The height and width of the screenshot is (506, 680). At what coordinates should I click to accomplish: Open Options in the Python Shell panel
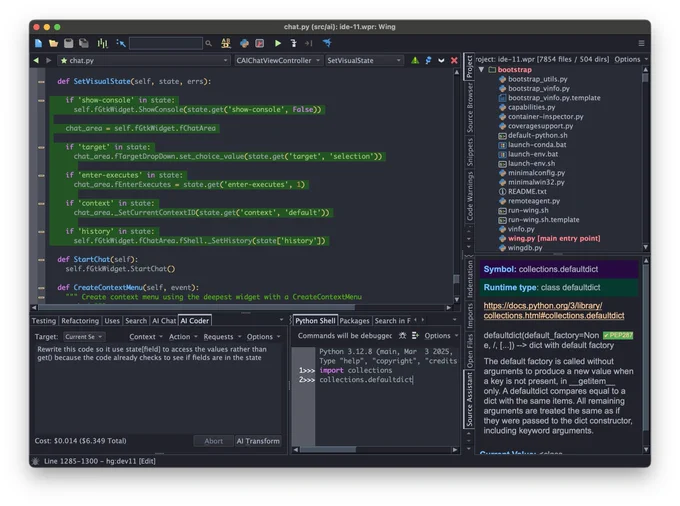pyautogui.click(x=441, y=336)
